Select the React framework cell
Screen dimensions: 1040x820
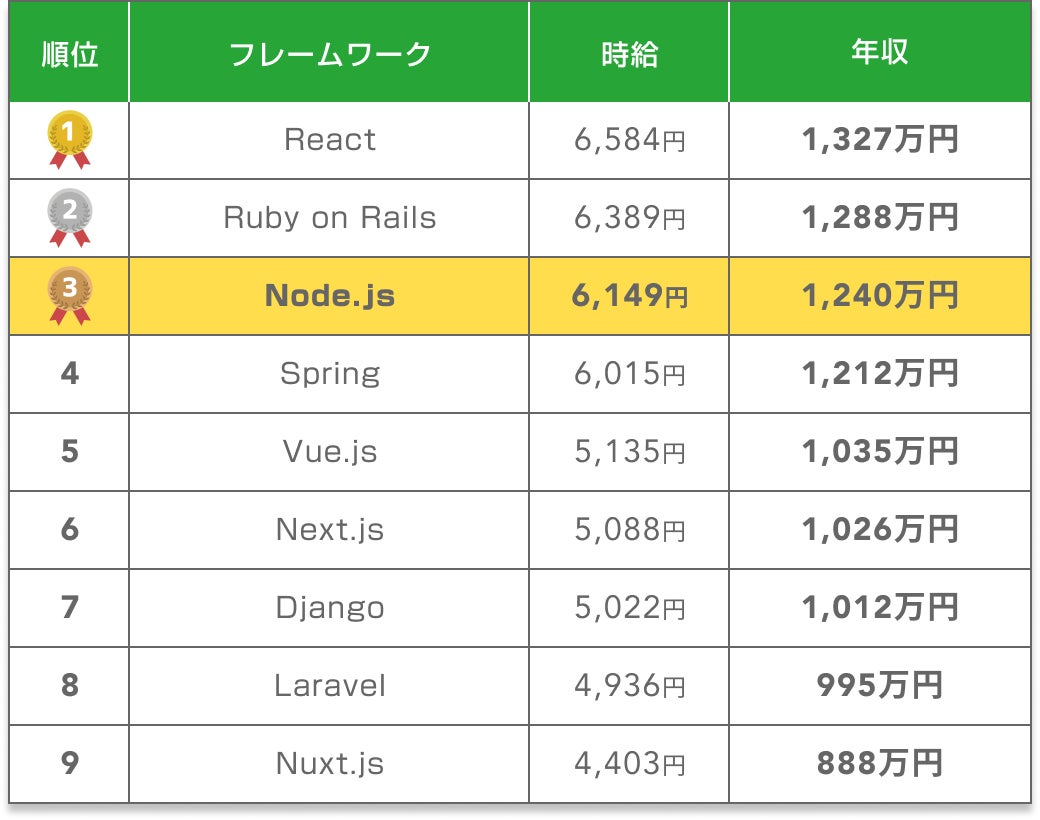click(330, 140)
